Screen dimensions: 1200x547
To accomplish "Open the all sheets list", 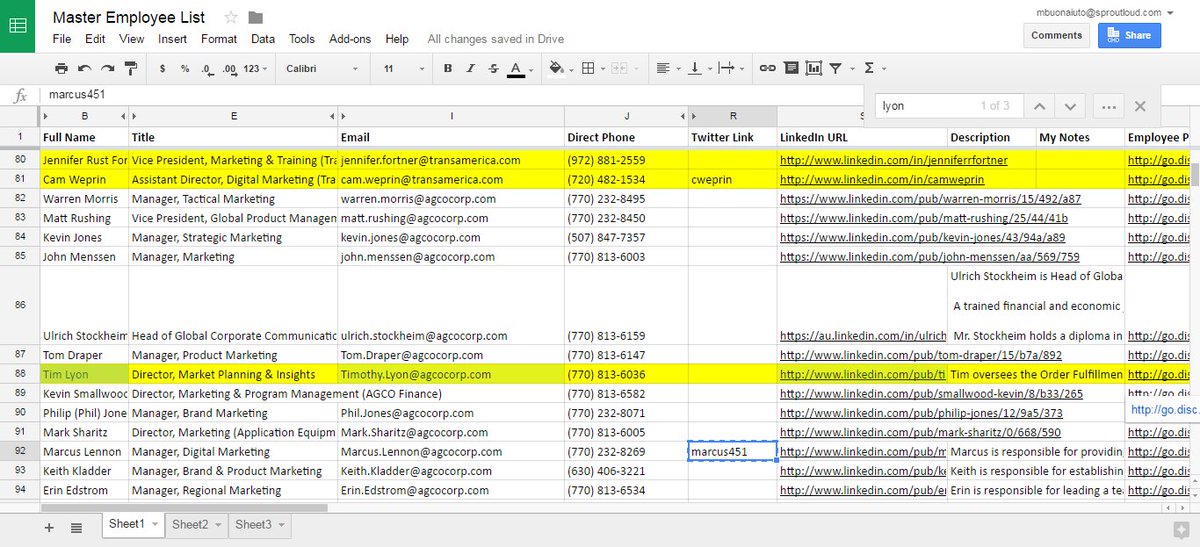I will [x=77, y=527].
